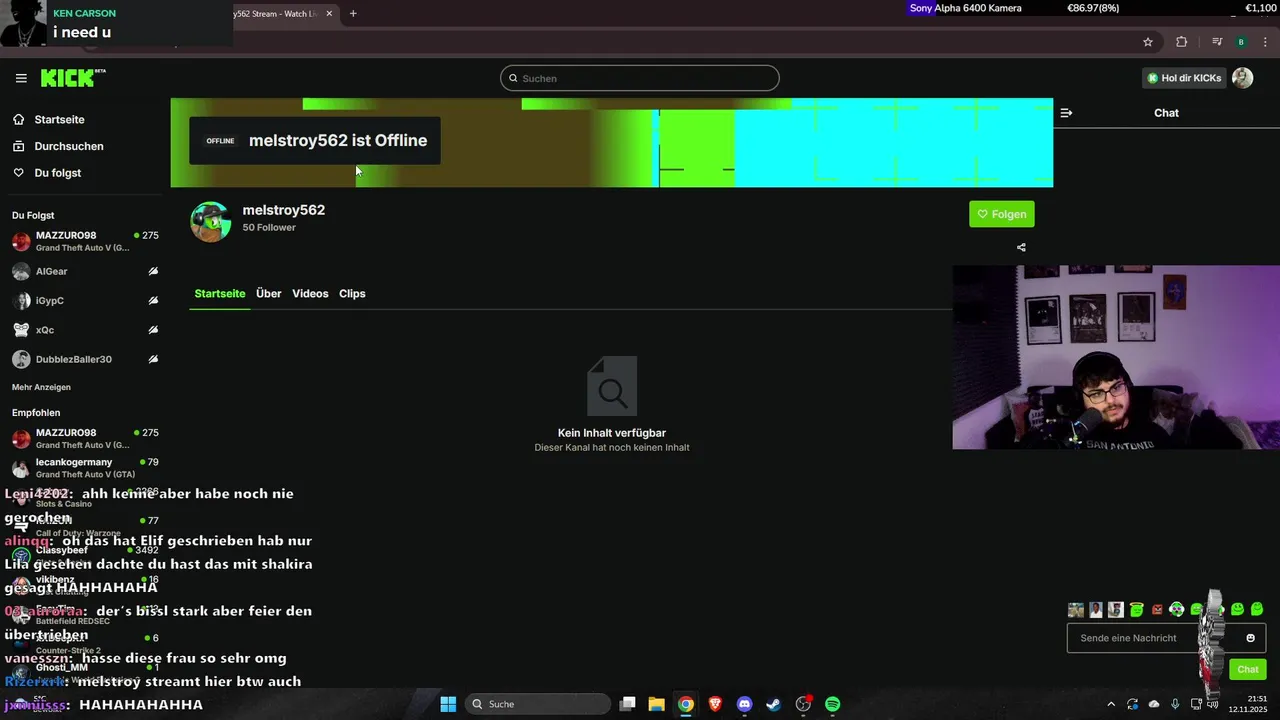Click the green Folgen button
This screenshot has height=720, width=1280.
(x=1002, y=214)
